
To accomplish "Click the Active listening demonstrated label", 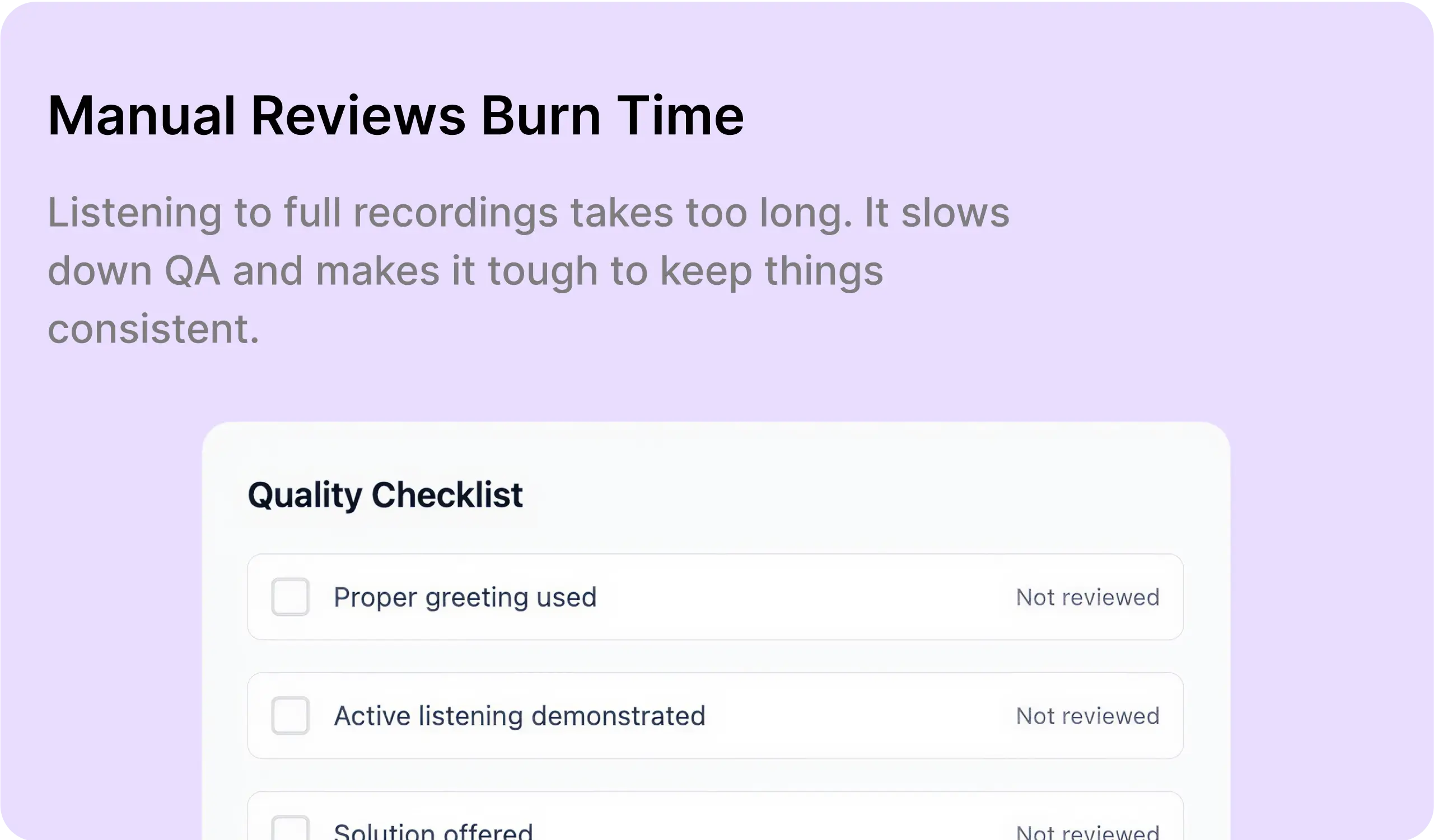I will (520, 716).
